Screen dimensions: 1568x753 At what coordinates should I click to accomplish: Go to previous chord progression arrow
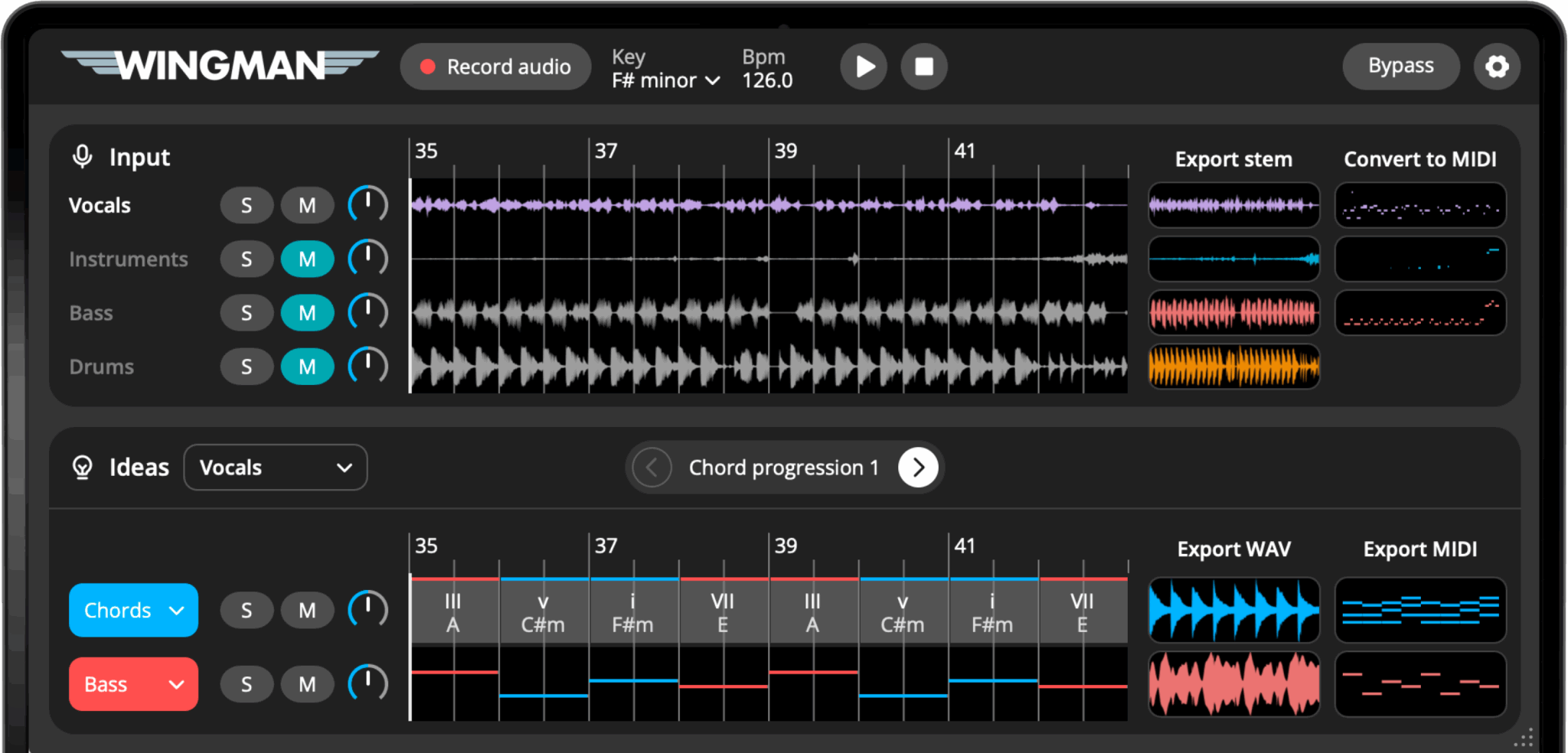652,468
